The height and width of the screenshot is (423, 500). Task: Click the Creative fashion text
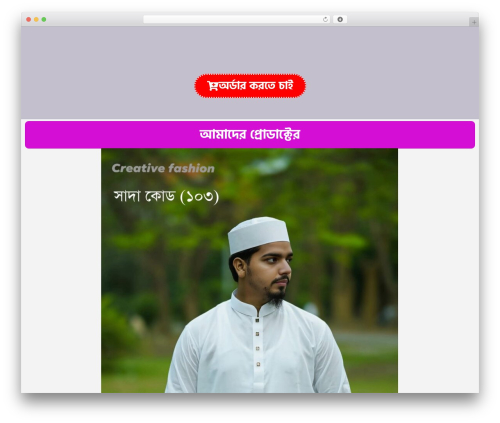coord(163,168)
